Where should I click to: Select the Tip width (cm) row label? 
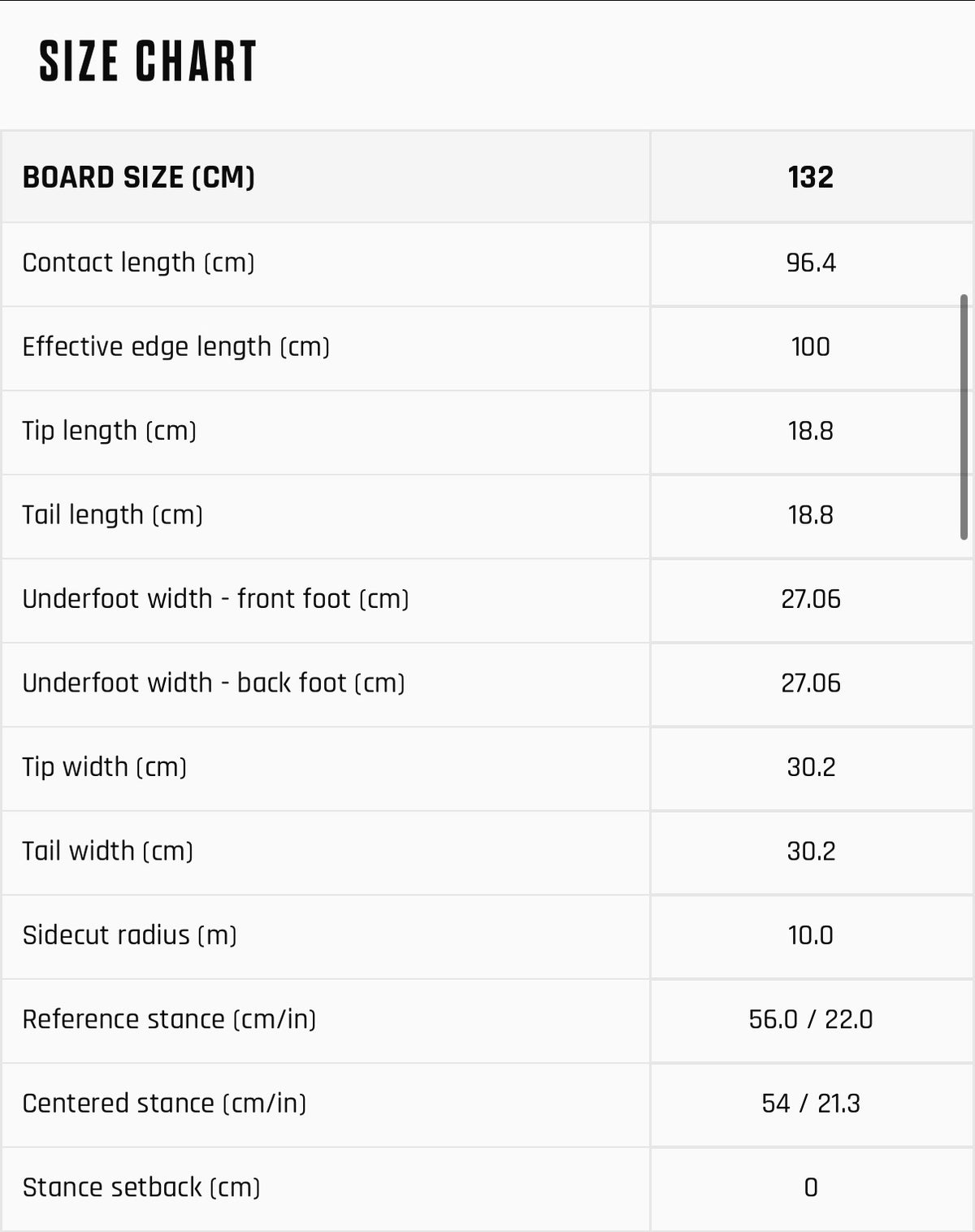click(104, 767)
